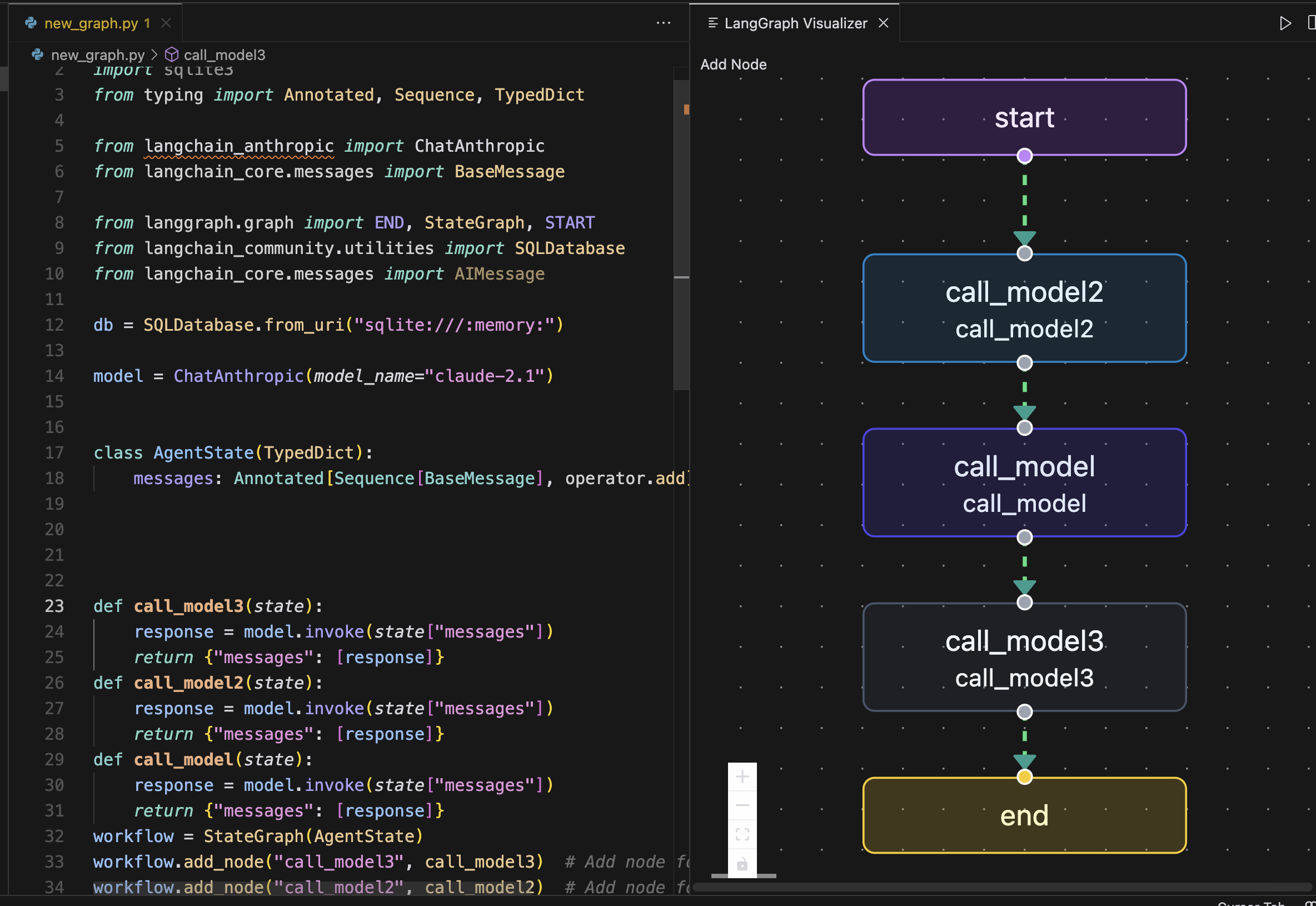1316x906 pixels.
Task: Click 'ChatAnthropic' in the line 5 import
Action: pos(480,146)
